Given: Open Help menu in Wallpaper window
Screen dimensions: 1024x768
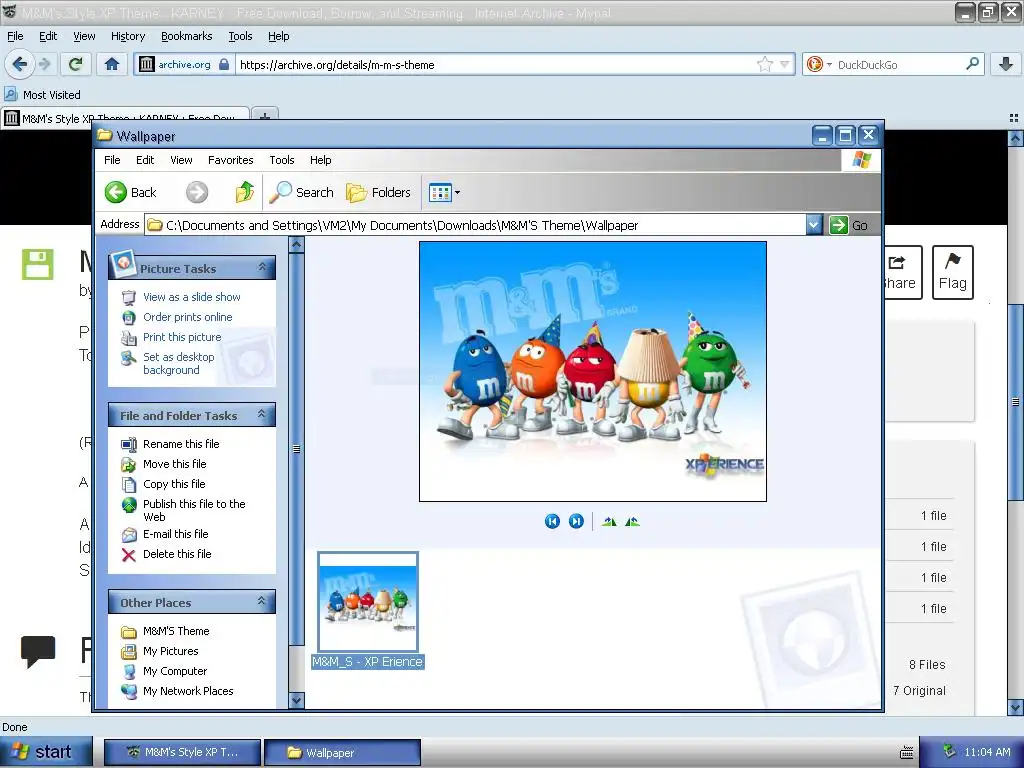Looking at the screenshot, I should pos(320,160).
